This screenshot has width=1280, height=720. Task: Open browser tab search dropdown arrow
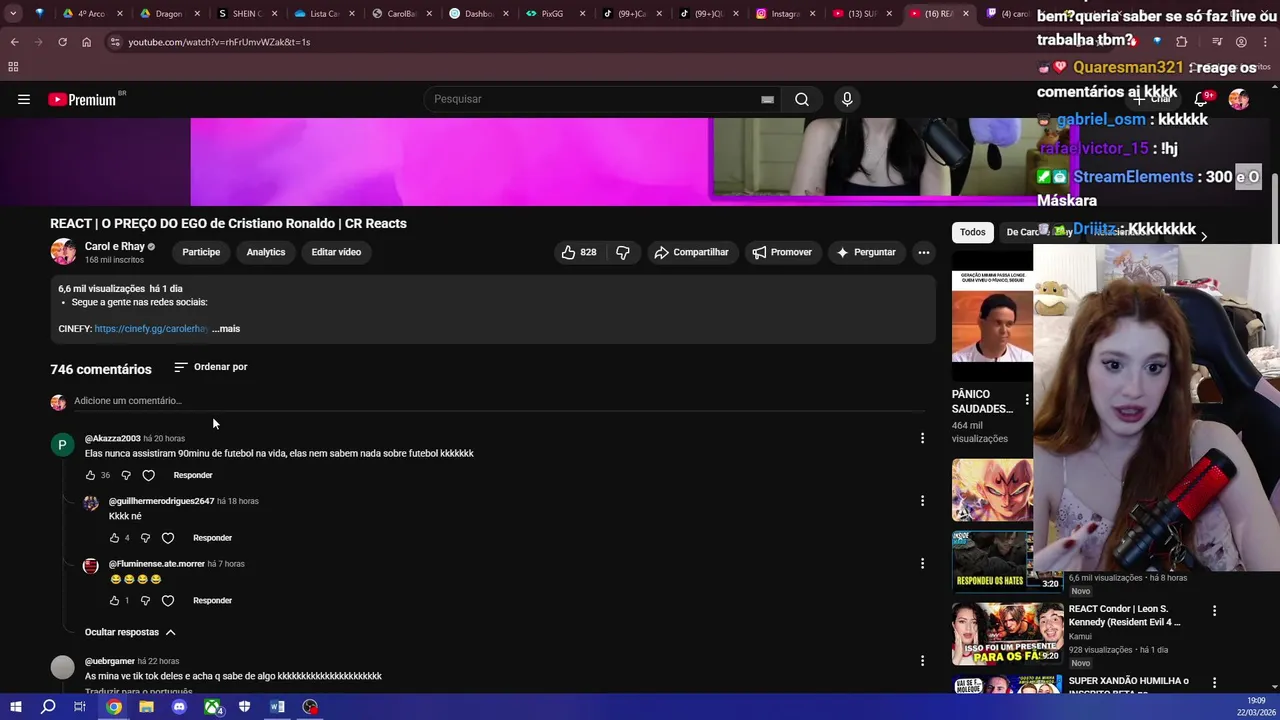[x=13, y=14]
